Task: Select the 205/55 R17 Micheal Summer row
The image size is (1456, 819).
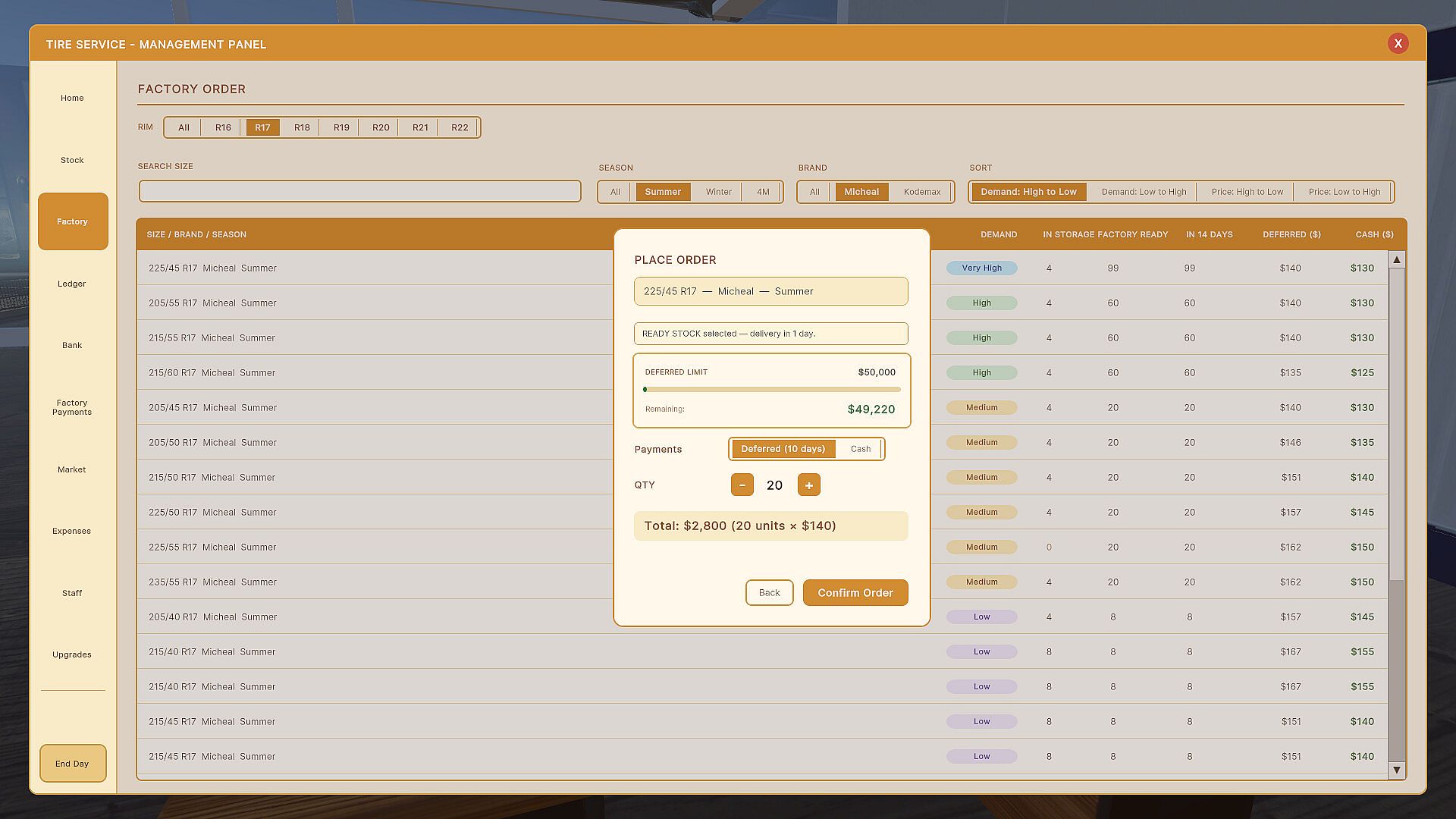Action: click(762, 303)
